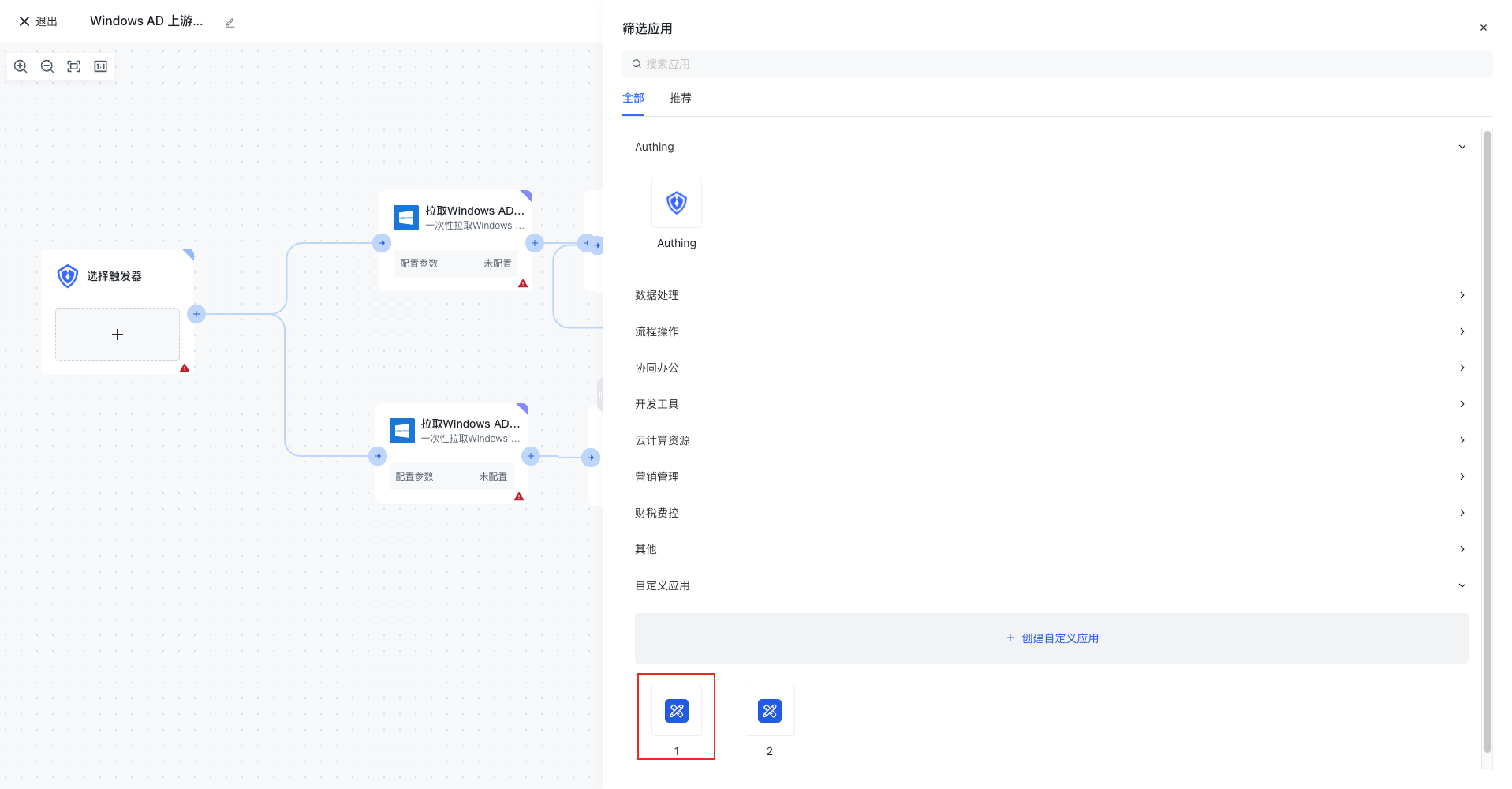Click the 搜索应用 search field

click(1057, 64)
